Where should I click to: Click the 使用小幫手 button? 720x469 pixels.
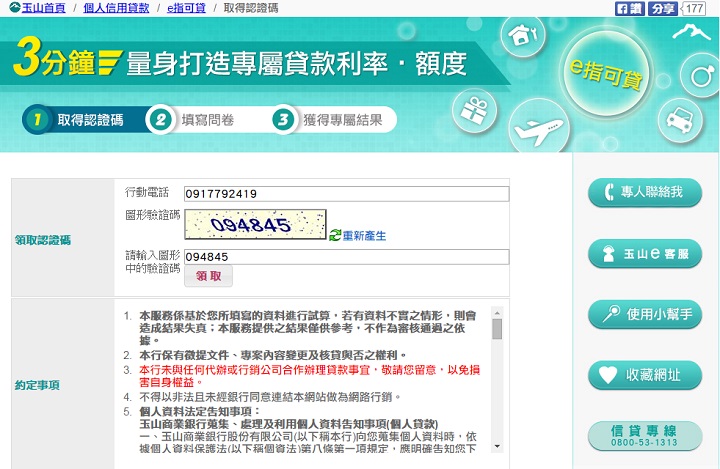[645, 314]
